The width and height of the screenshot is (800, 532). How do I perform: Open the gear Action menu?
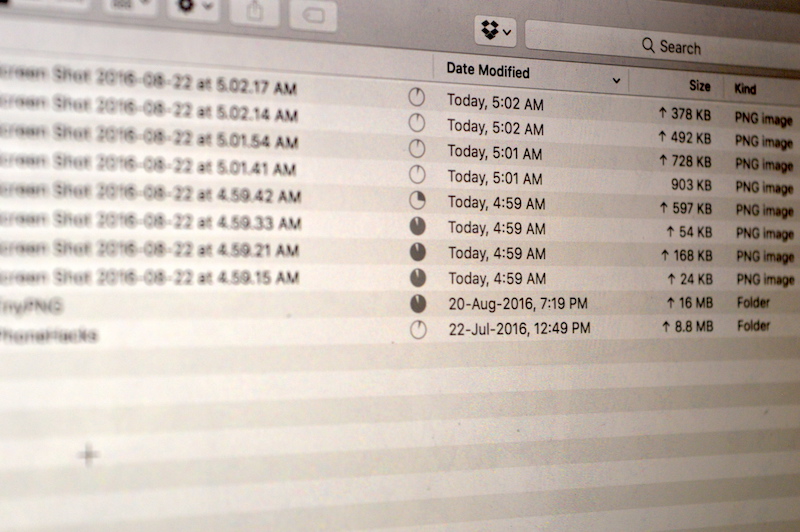pos(190,6)
